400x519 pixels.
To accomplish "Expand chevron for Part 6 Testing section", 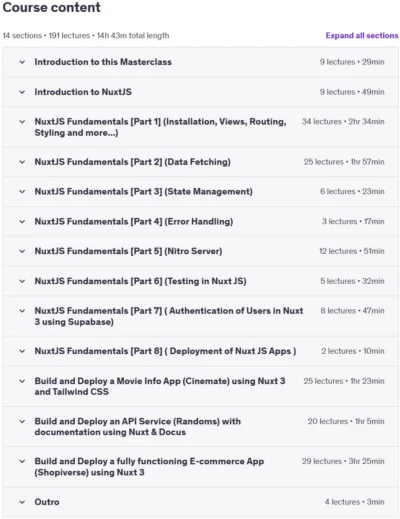I will [x=22, y=281].
